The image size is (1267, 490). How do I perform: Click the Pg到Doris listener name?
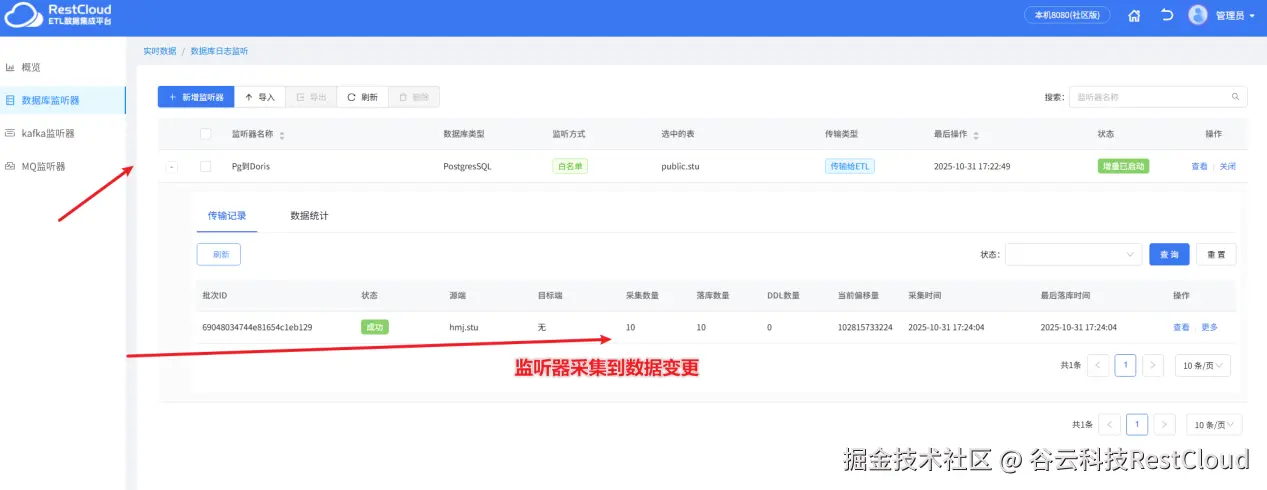click(x=251, y=166)
